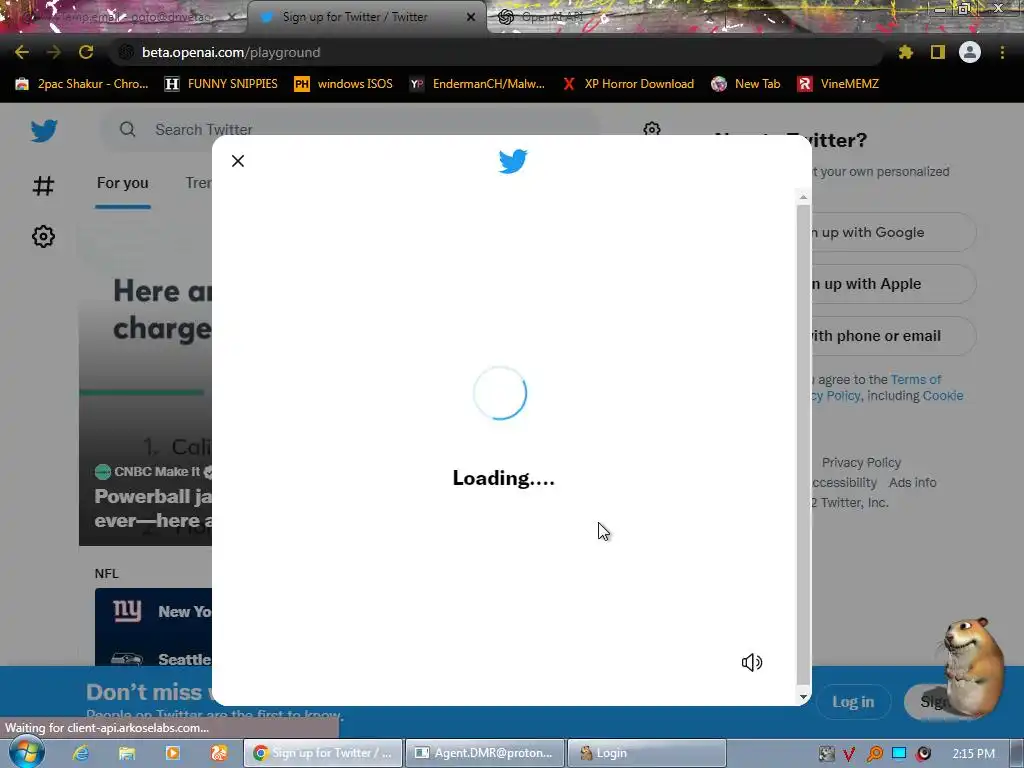Toggle the browser side panel icon

pos(938,52)
